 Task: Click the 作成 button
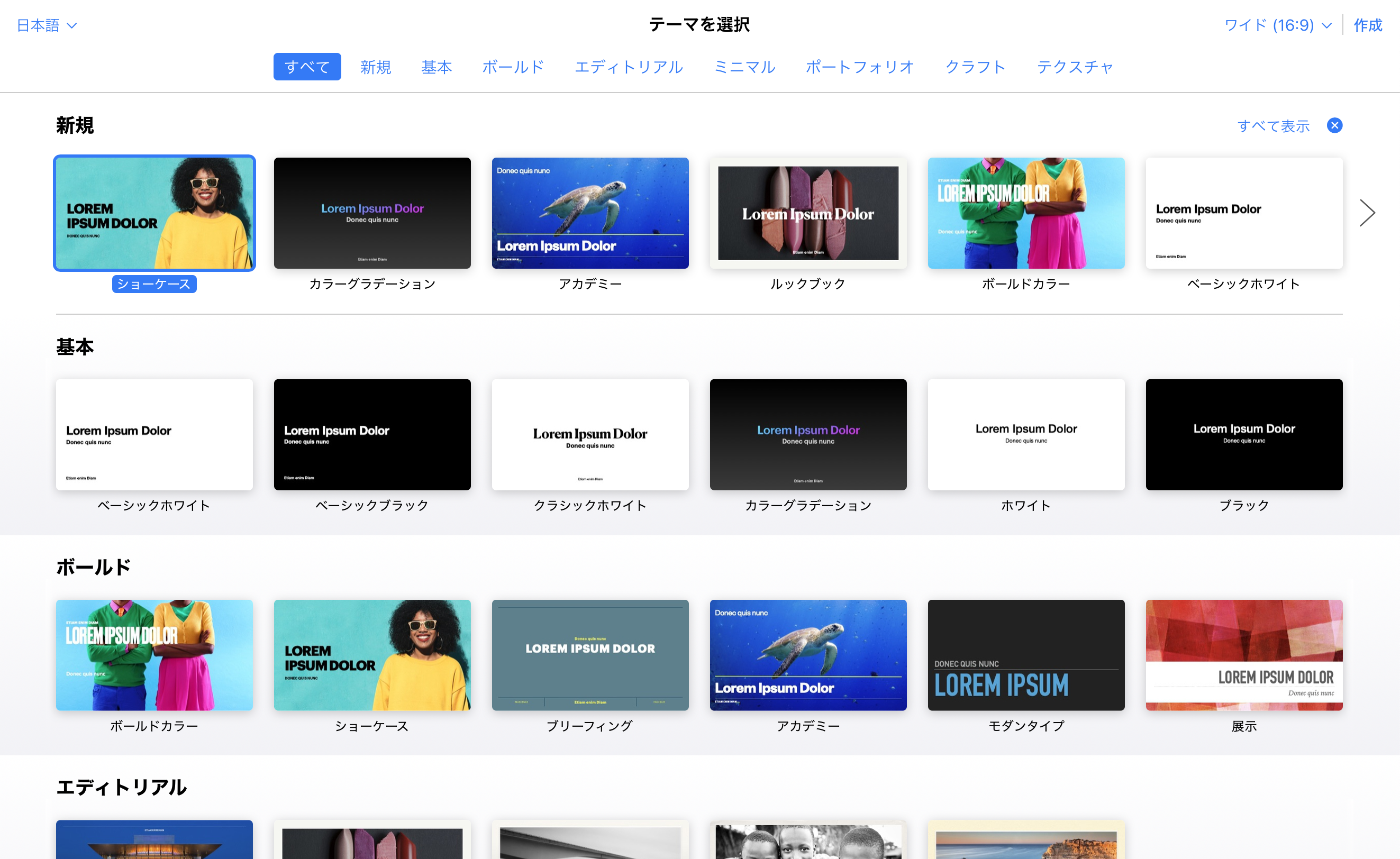[1368, 25]
